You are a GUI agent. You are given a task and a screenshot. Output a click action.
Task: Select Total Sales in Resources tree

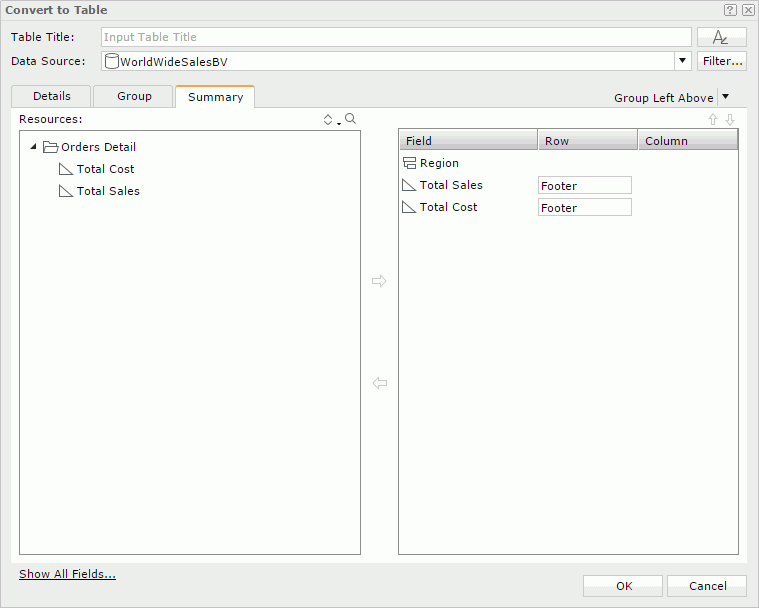coord(108,191)
